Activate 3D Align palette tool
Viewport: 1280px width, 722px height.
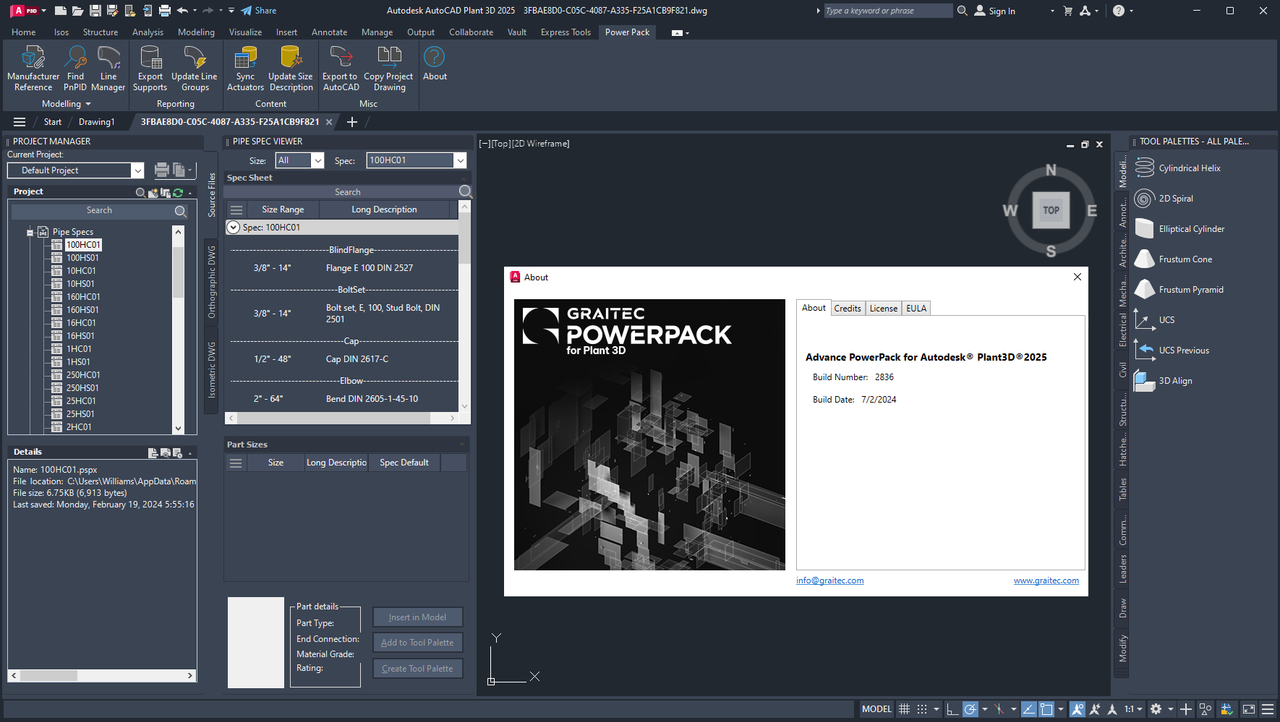(1164, 381)
